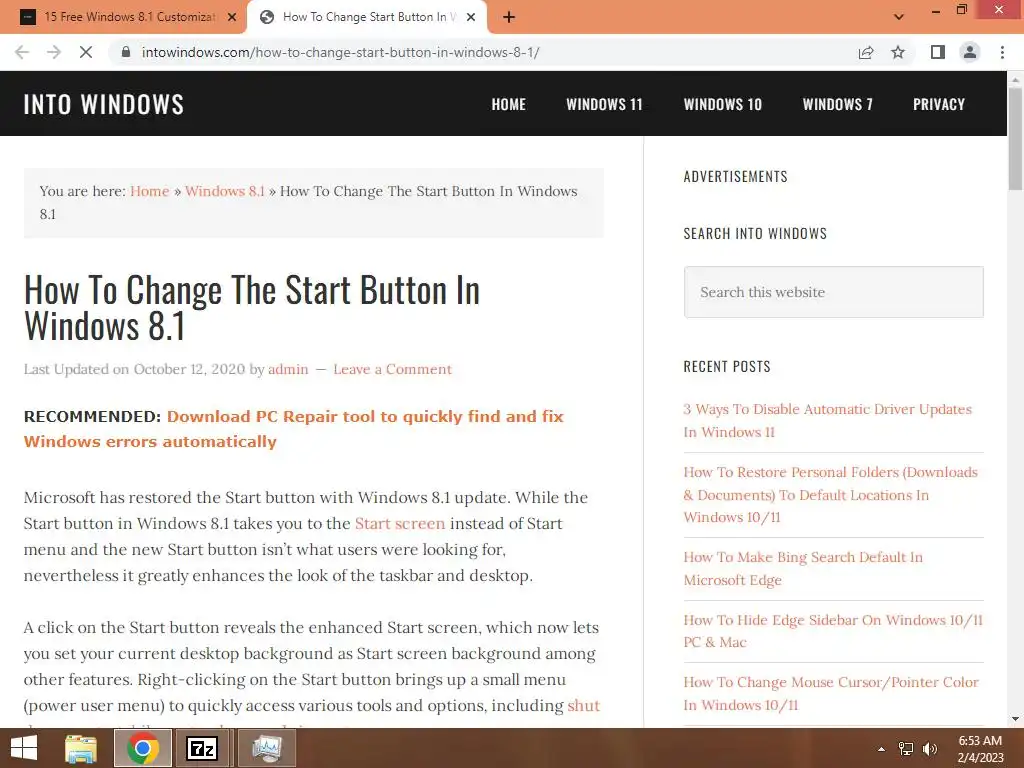Open 7-Zip from the taskbar
This screenshot has height=768, width=1024.
pos(202,748)
